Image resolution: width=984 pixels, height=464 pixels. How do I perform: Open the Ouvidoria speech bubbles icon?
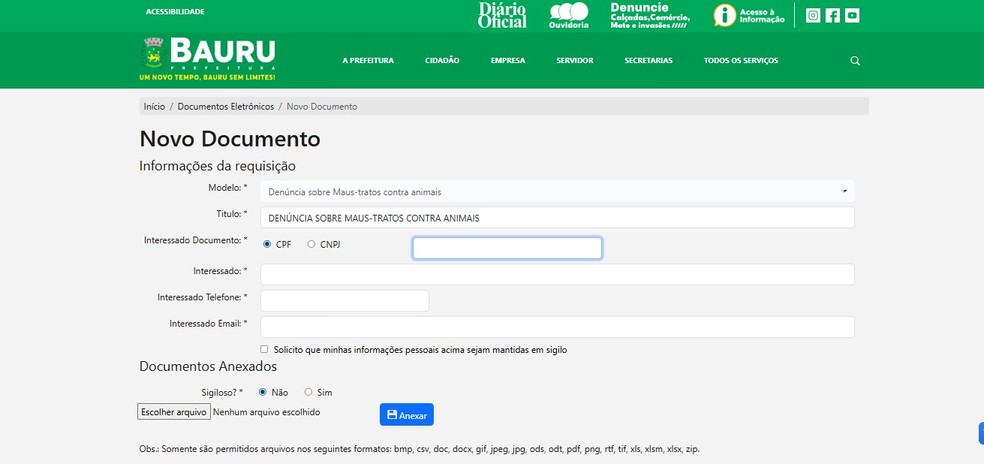[x=569, y=15]
